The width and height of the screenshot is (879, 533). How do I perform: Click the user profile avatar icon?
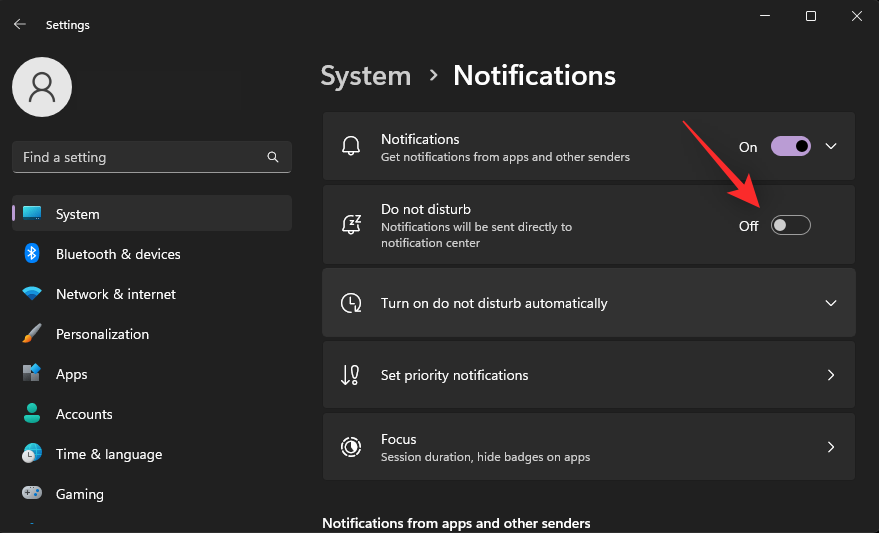[41, 86]
